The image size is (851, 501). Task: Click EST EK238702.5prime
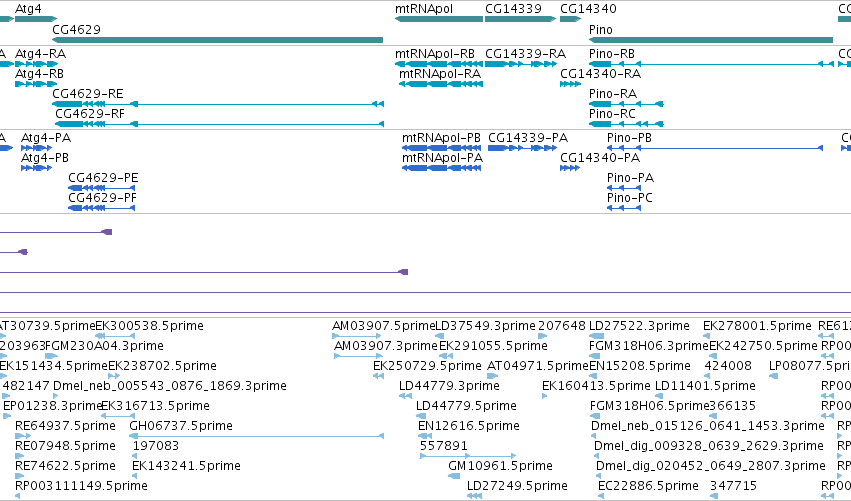(162, 366)
